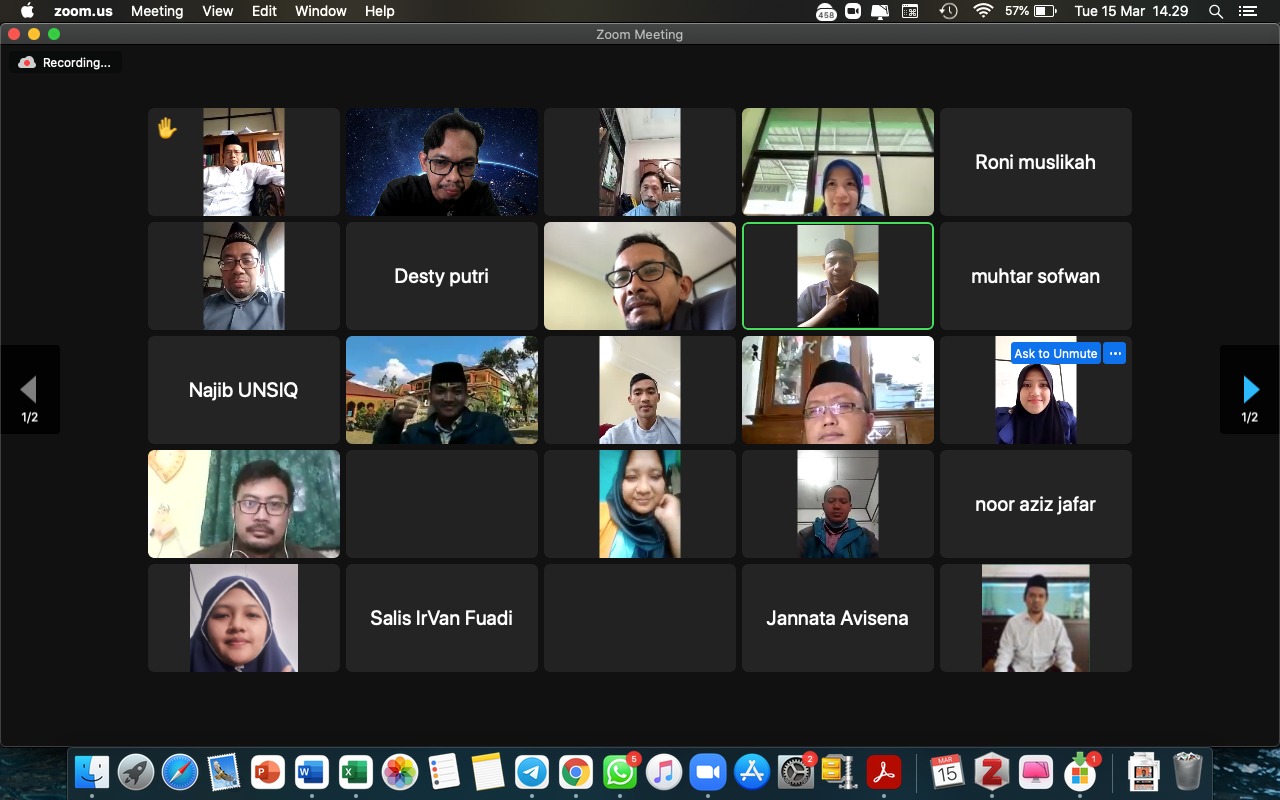Screen dimensions: 1280x800
Task: Open Telegram from the dock
Action: [531, 772]
